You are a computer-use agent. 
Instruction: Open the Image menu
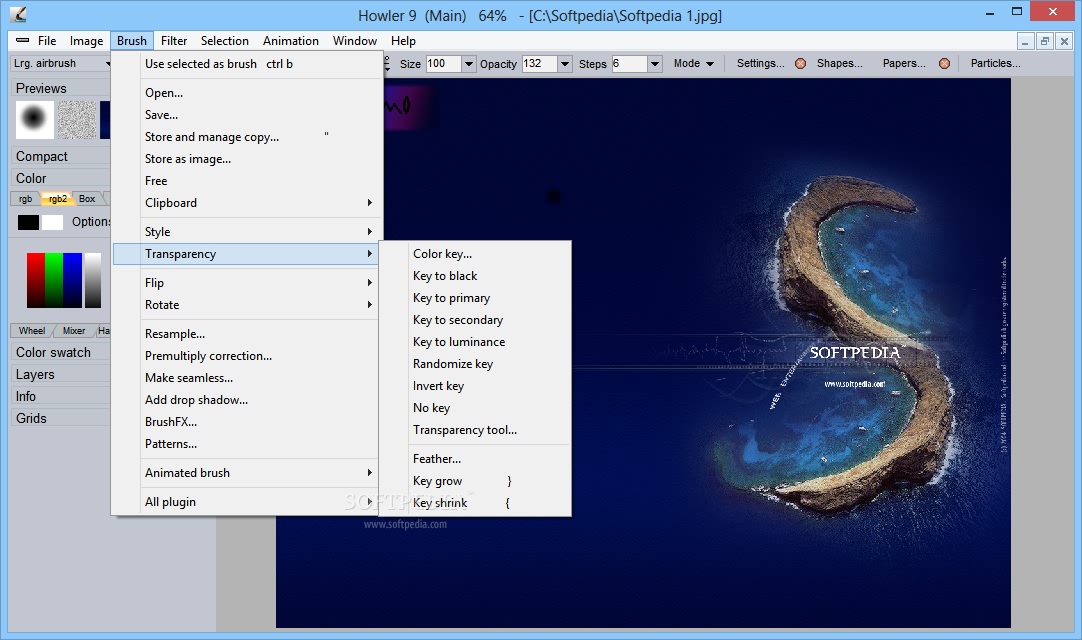(x=86, y=41)
